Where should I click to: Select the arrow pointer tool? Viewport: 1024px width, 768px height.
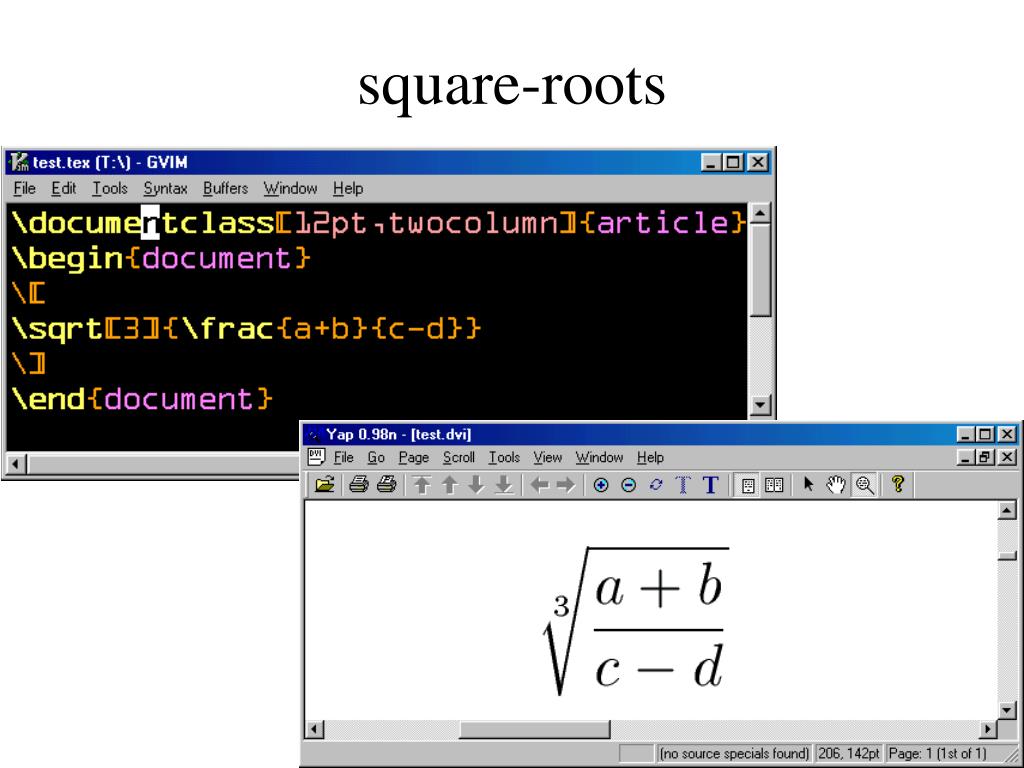(808, 485)
